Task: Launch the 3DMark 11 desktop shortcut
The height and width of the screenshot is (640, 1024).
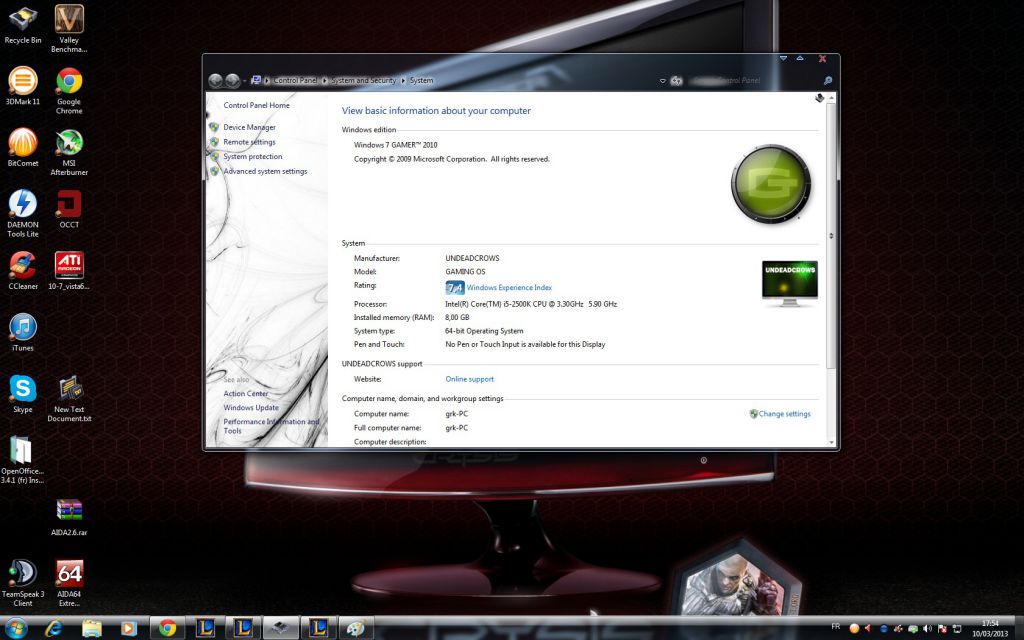Action: pos(23,86)
